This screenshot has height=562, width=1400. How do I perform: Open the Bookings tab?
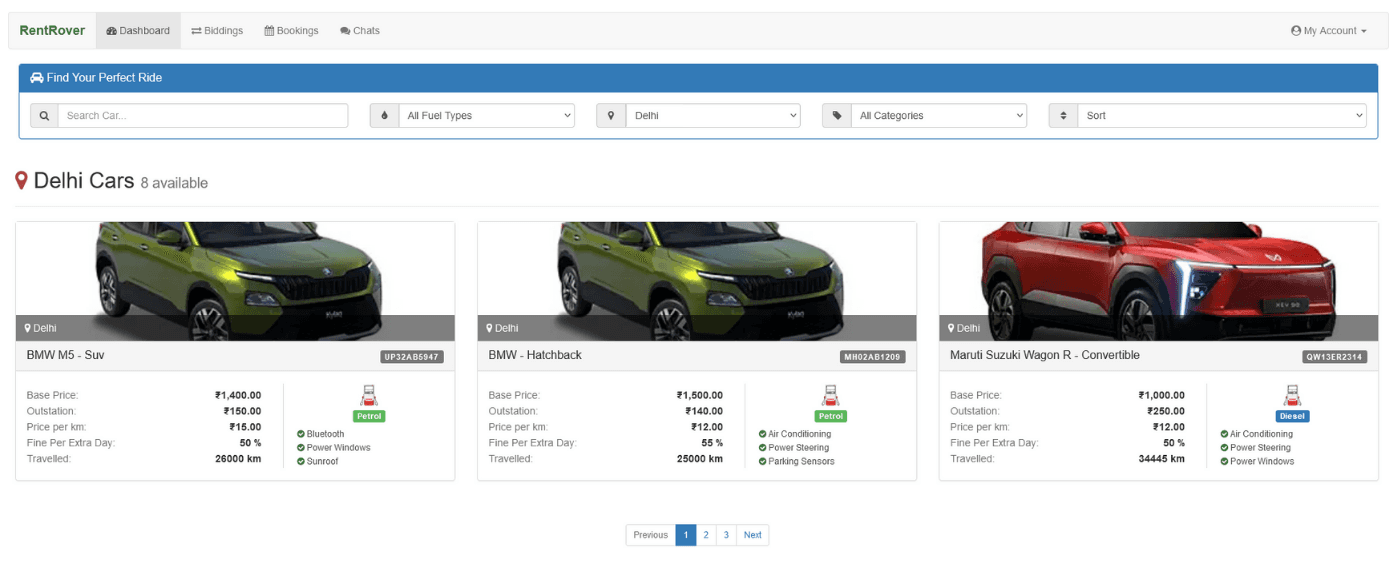[291, 30]
